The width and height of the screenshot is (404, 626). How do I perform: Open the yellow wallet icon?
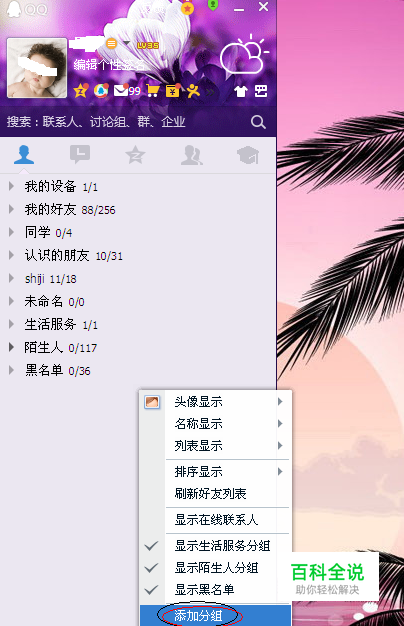(x=173, y=91)
